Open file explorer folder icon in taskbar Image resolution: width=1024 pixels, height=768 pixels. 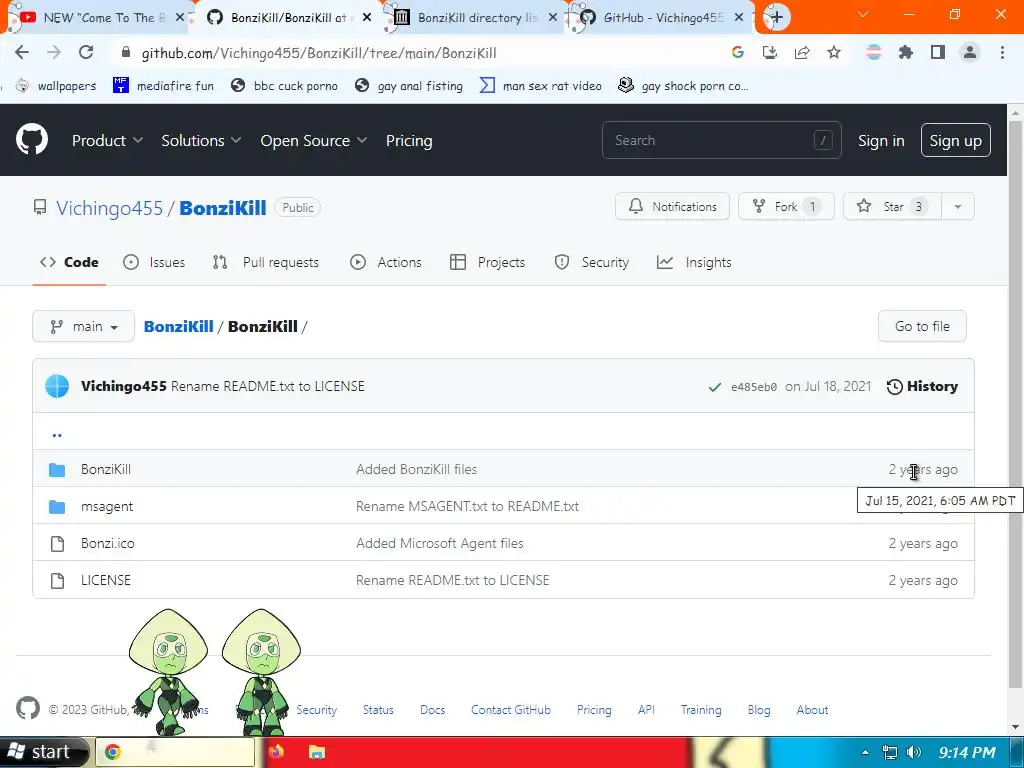click(317, 752)
